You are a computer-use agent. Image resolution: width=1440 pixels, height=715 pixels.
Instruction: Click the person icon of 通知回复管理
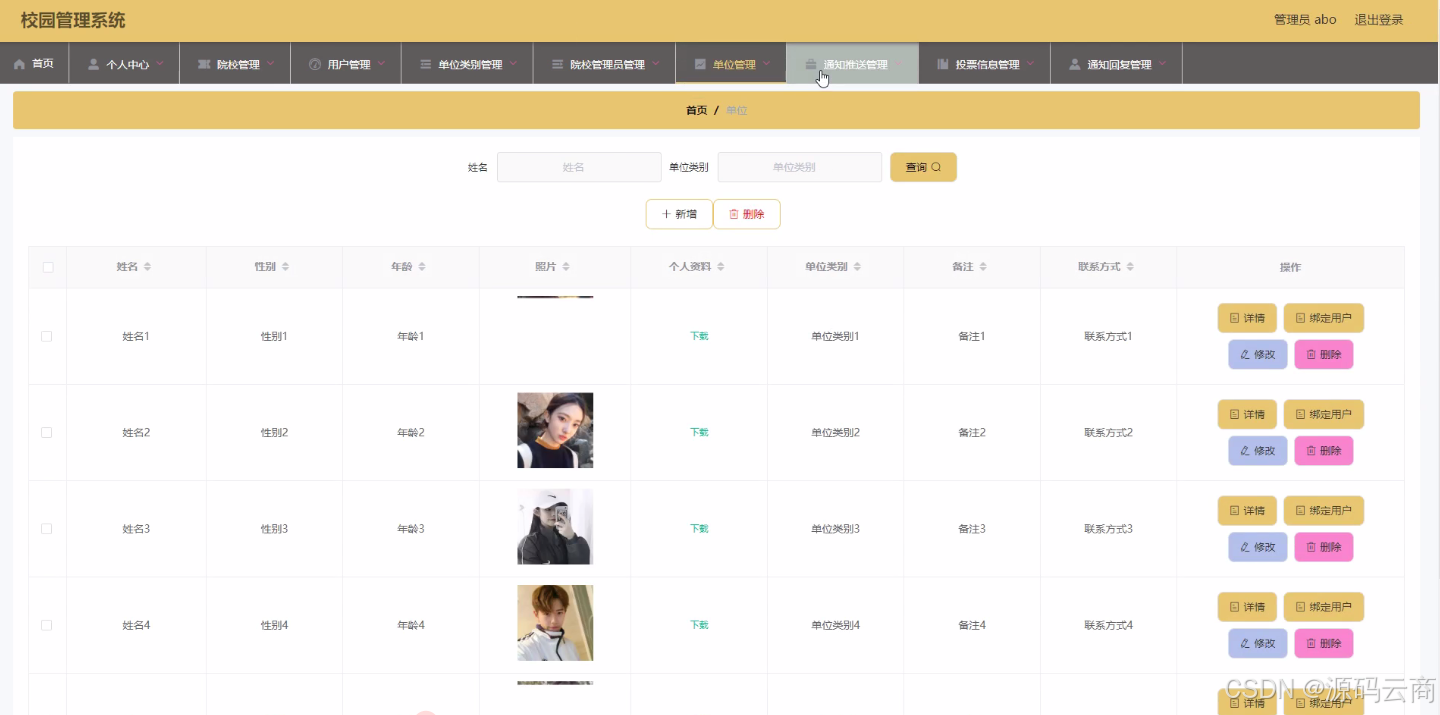1075,64
